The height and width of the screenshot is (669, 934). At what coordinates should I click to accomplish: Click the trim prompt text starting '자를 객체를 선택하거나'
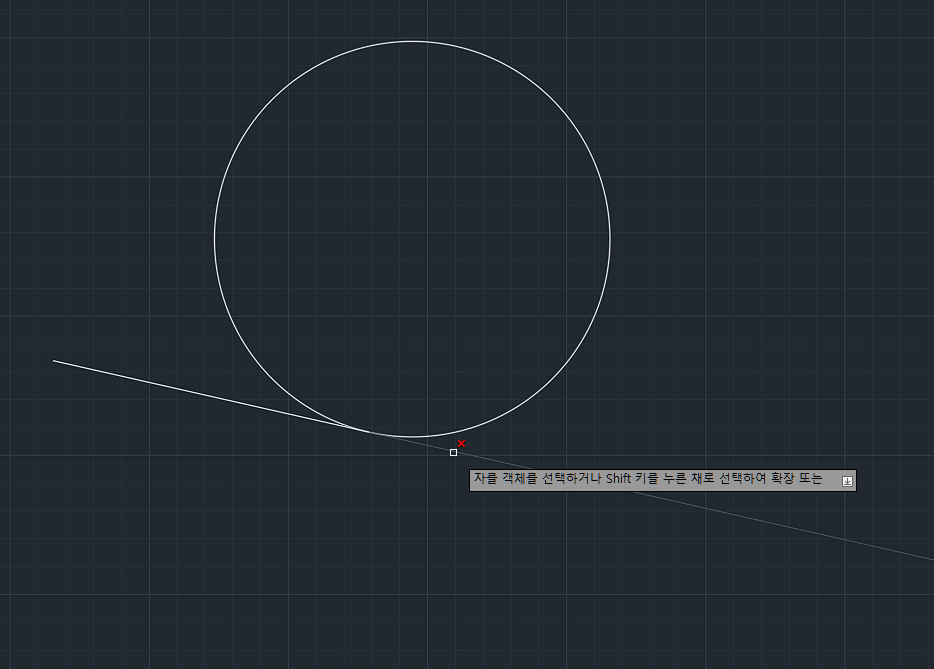(648, 478)
